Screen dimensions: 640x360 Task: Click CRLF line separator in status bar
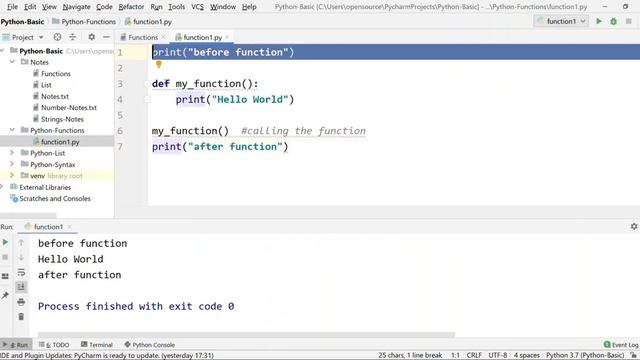pos(474,356)
